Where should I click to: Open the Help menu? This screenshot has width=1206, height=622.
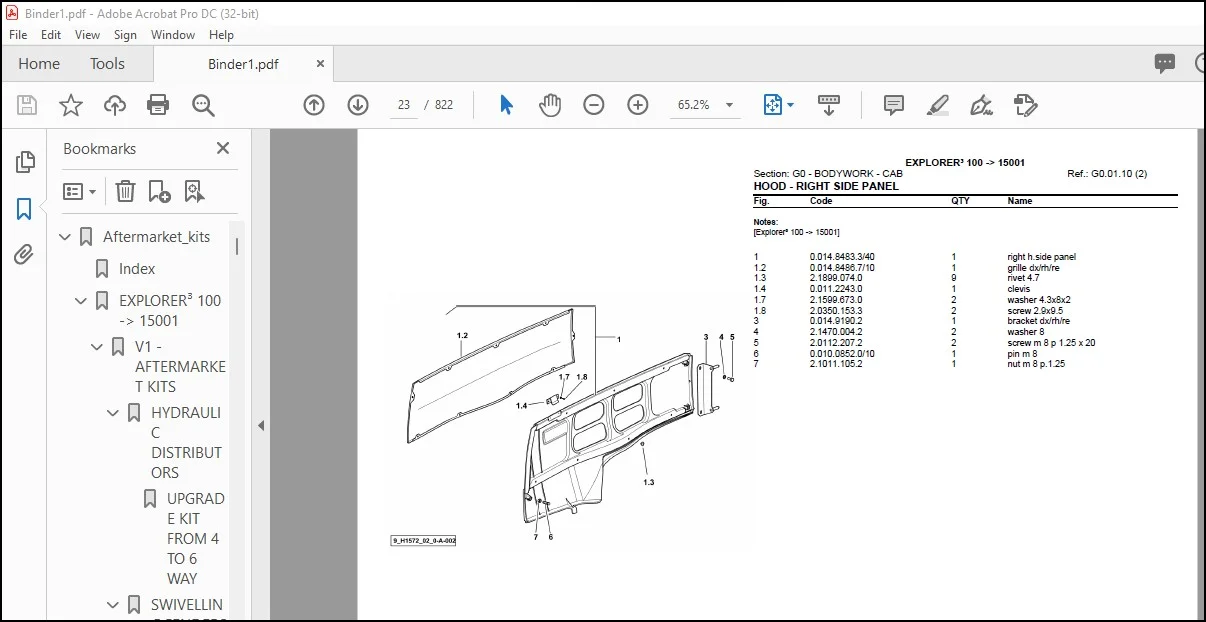coord(221,34)
